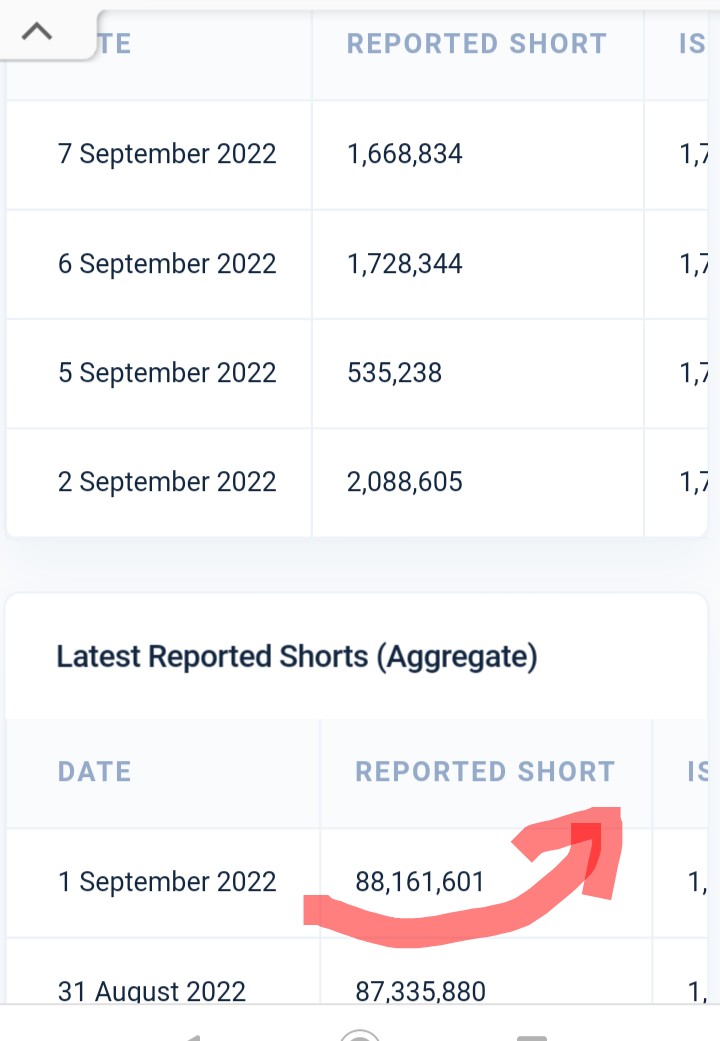
Task: Select the 6 September 2022 row
Action: 357,264
